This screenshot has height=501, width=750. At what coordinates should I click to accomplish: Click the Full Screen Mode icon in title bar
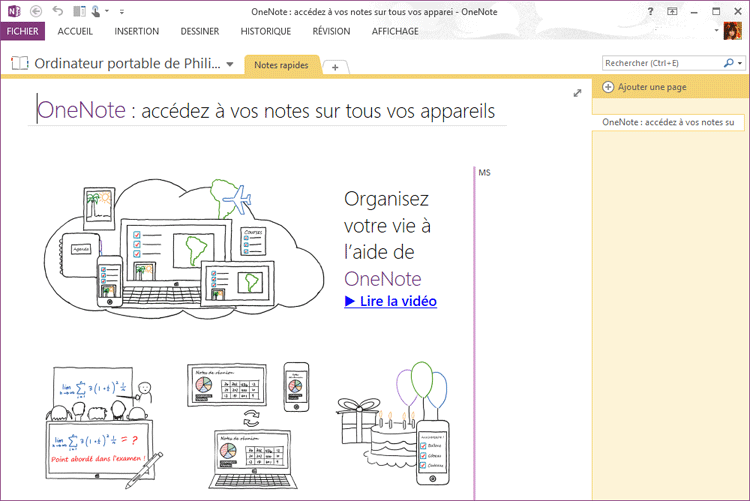[x=672, y=11]
